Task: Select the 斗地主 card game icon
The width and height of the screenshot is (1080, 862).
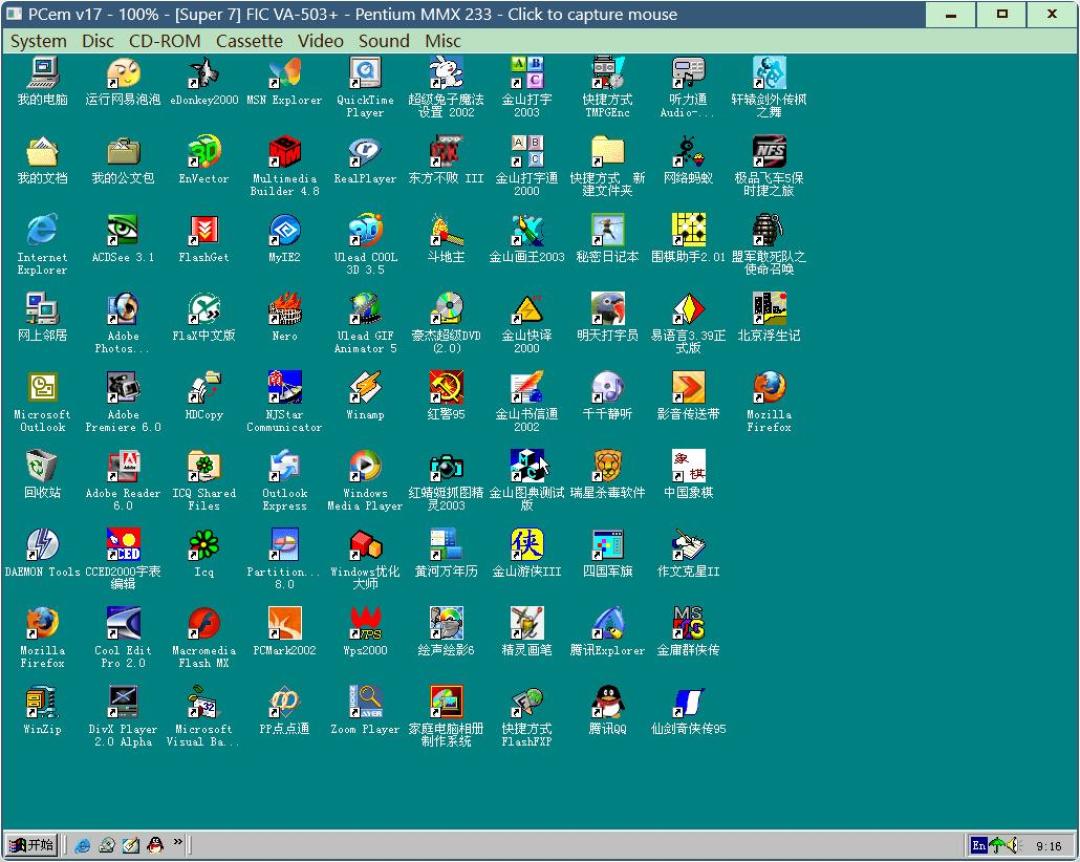Action: [x=446, y=239]
